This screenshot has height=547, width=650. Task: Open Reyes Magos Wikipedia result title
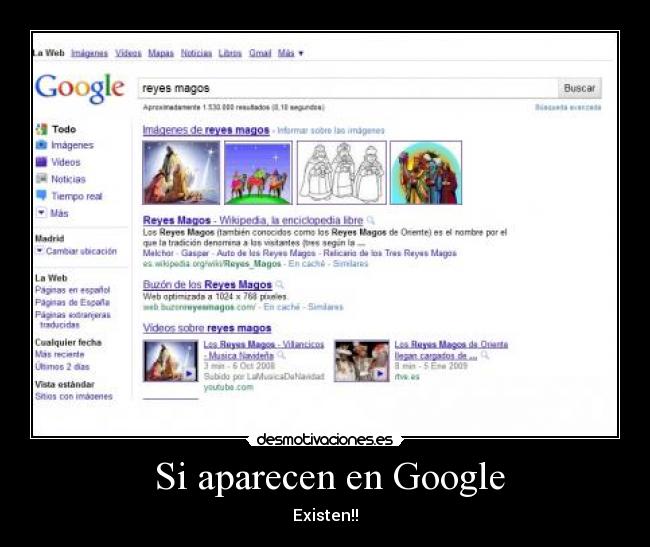click(x=253, y=220)
